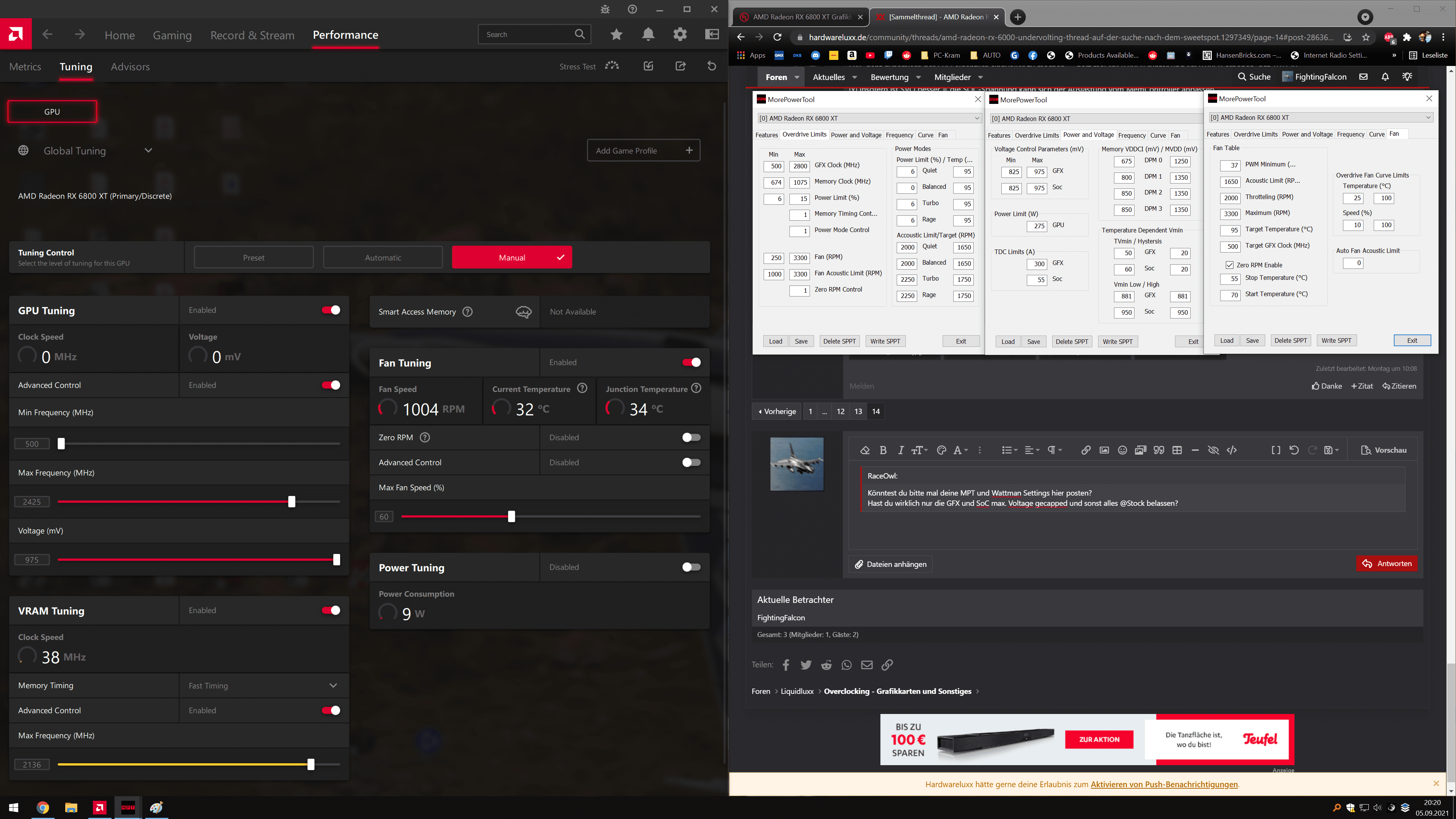Image resolution: width=1456 pixels, height=819 pixels.
Task: Expand the Global Tuning dropdown
Action: (148, 151)
